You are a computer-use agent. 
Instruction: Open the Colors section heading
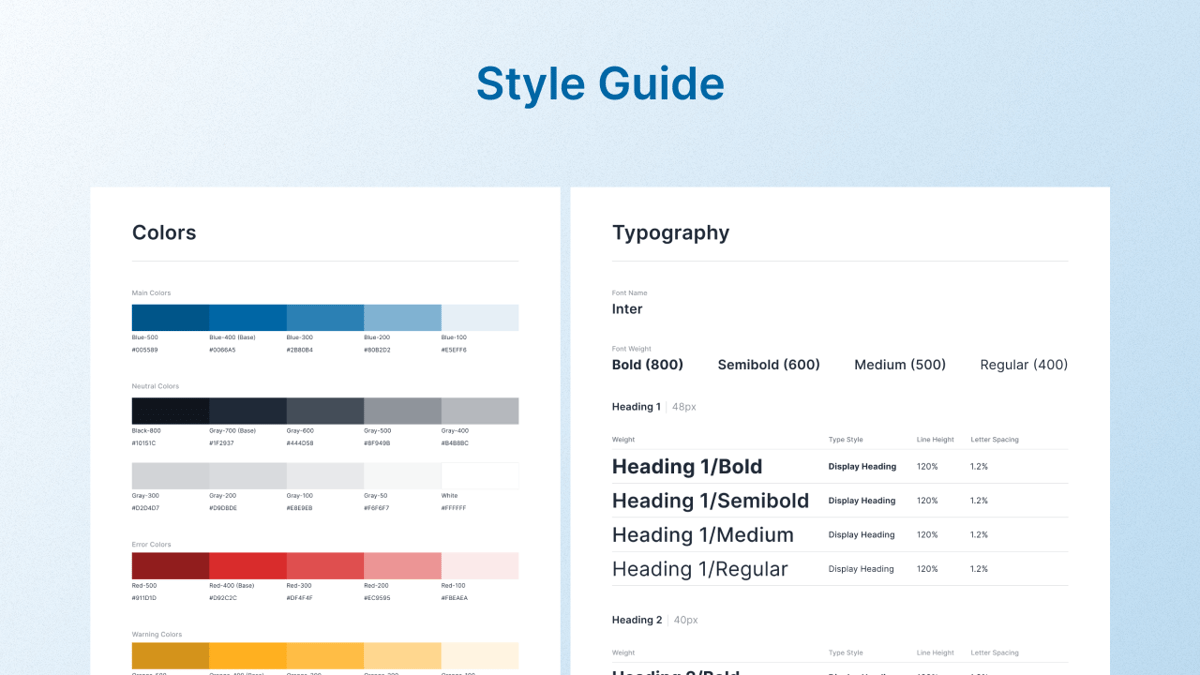(x=163, y=232)
